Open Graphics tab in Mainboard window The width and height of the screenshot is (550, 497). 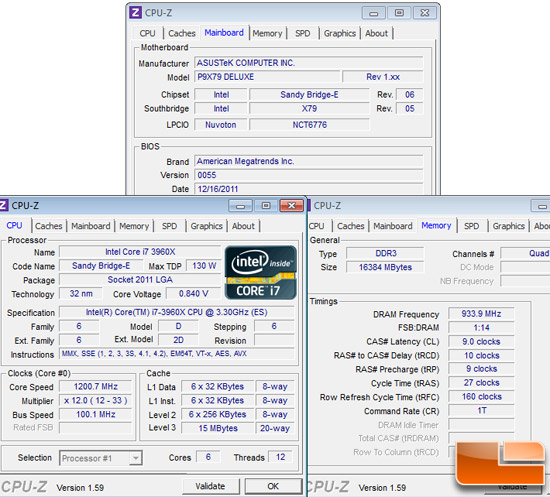pos(340,33)
